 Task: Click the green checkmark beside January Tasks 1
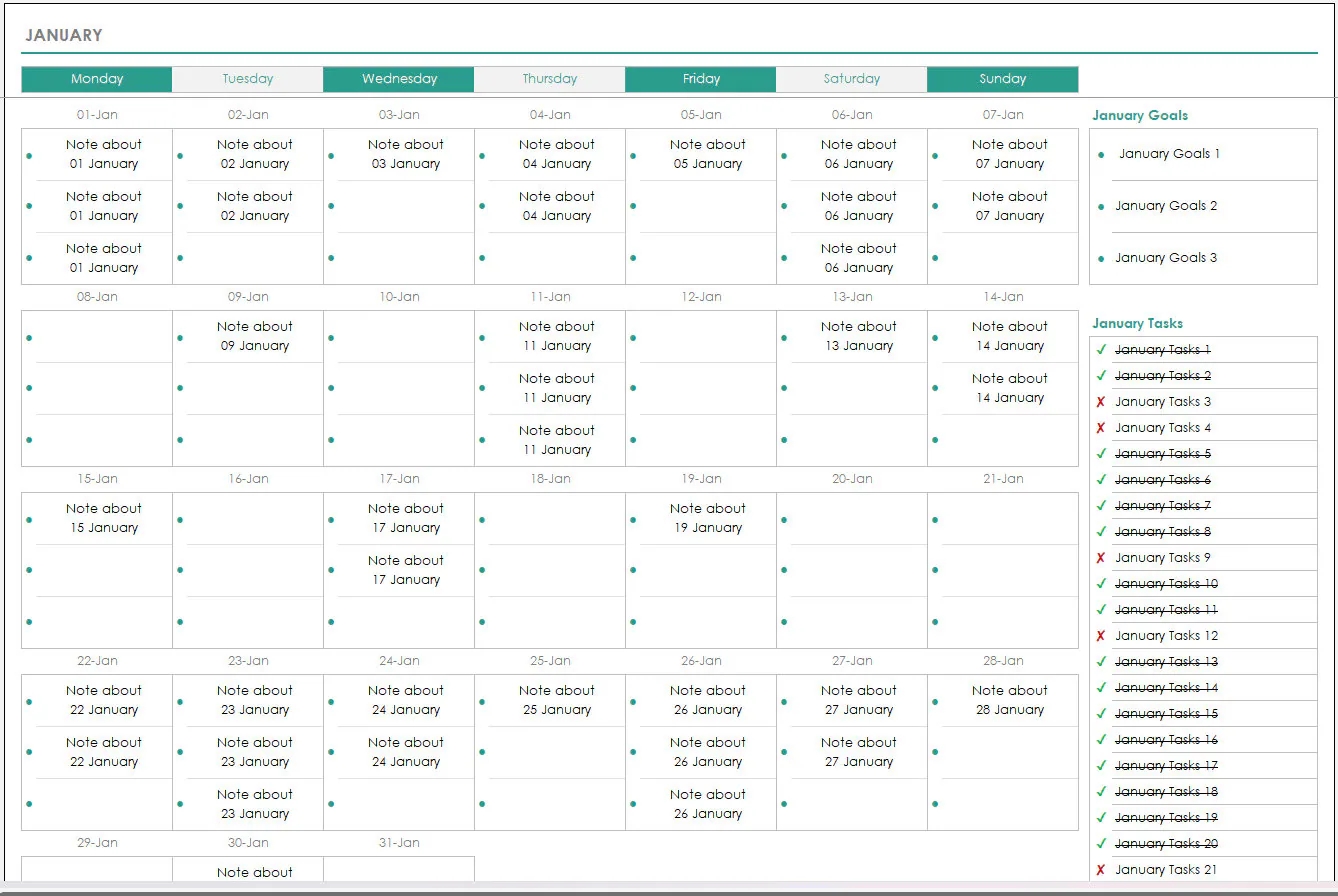(x=1101, y=350)
